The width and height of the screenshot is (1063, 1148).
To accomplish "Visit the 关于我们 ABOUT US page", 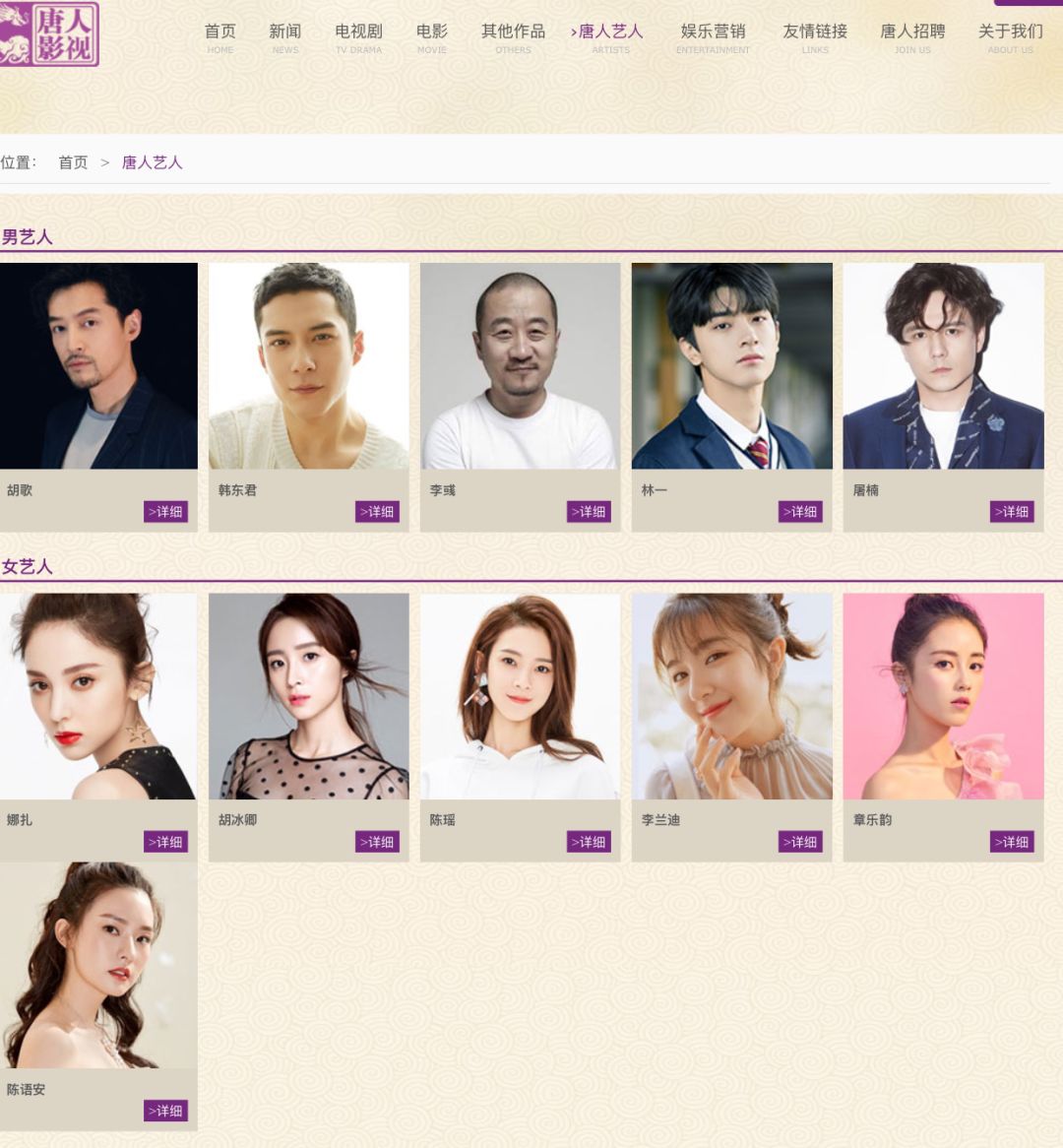I will (1010, 38).
